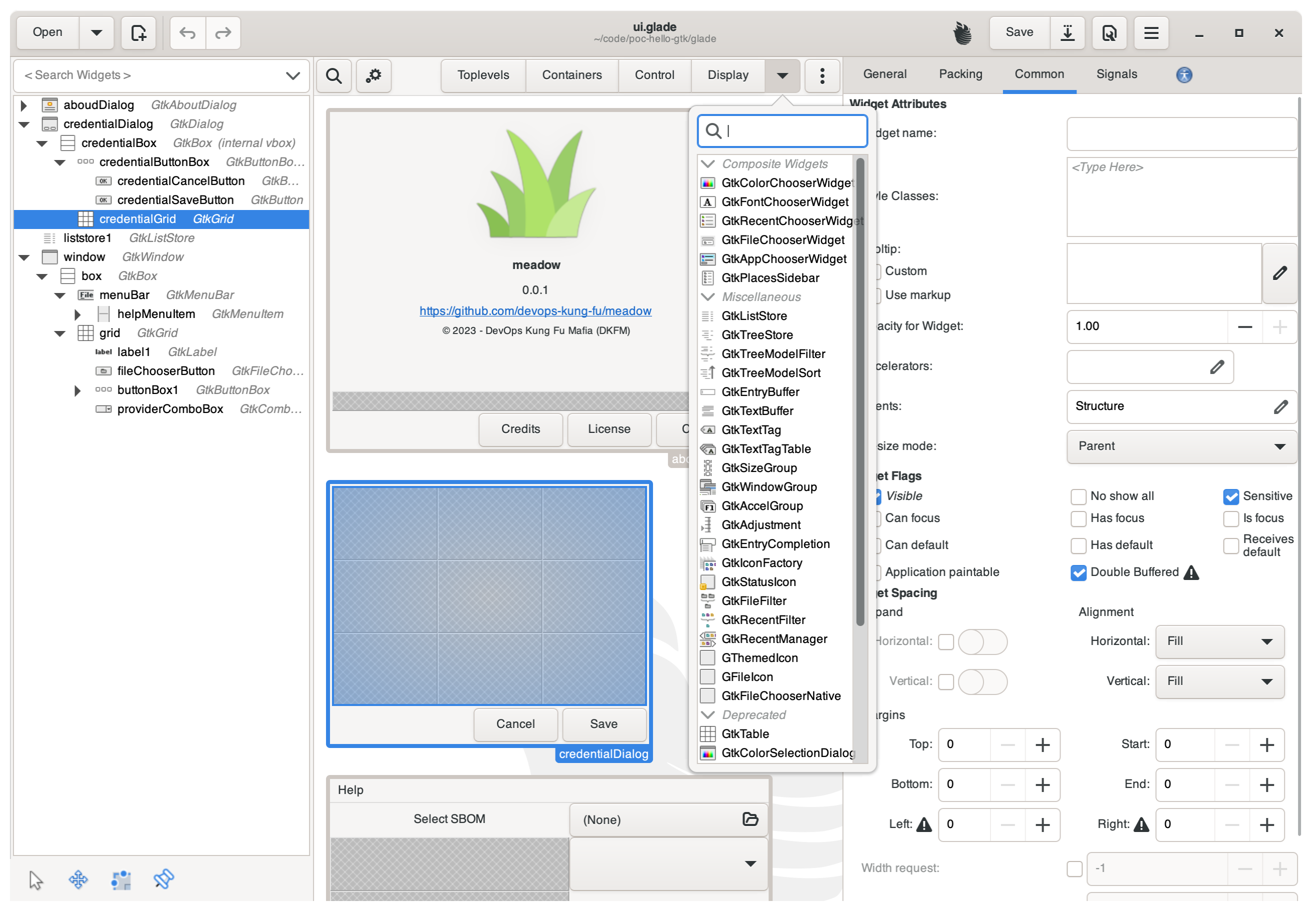Open the Containers widget group

pos(571,75)
